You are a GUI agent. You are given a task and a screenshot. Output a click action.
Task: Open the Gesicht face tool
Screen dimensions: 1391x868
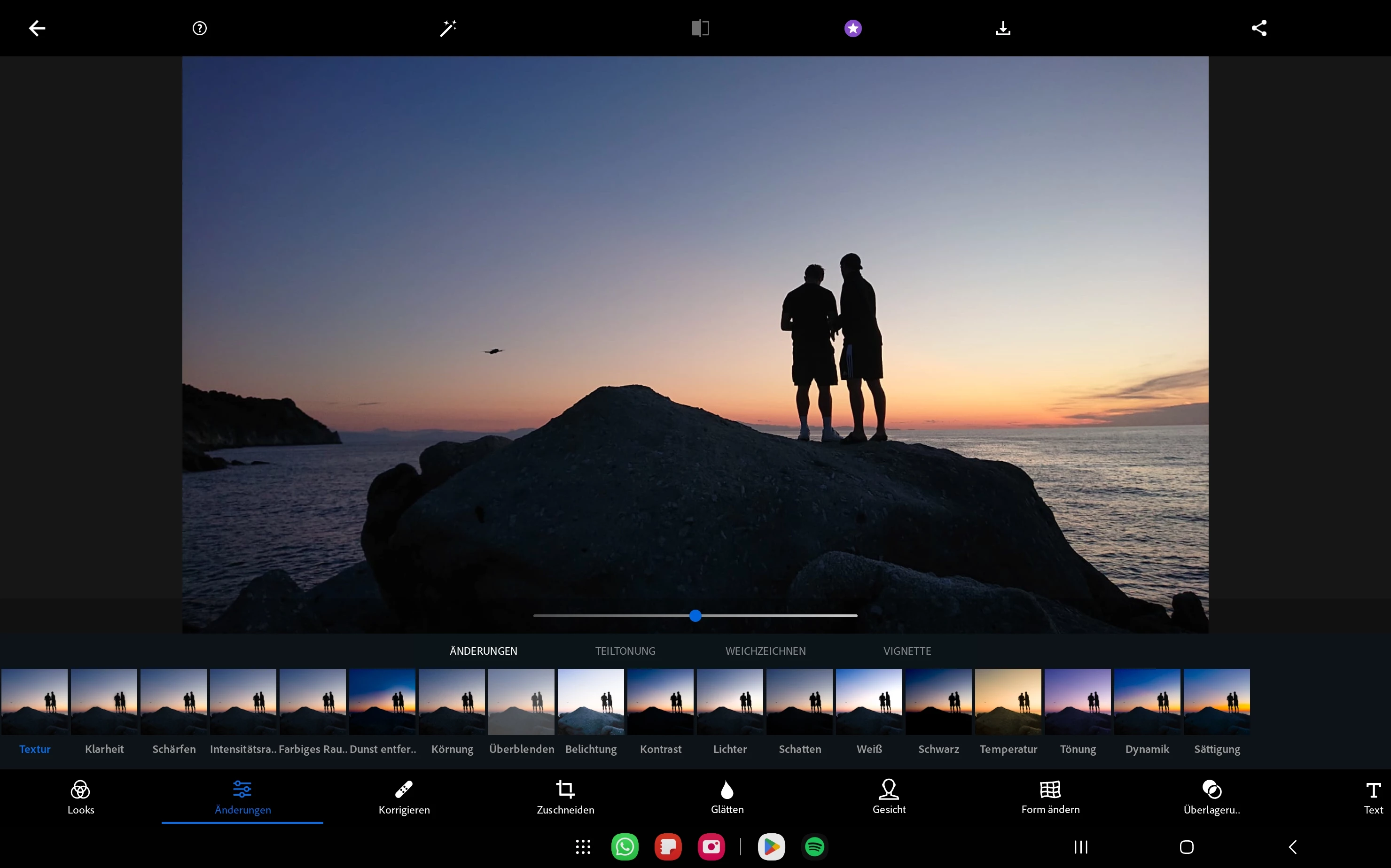tap(889, 797)
